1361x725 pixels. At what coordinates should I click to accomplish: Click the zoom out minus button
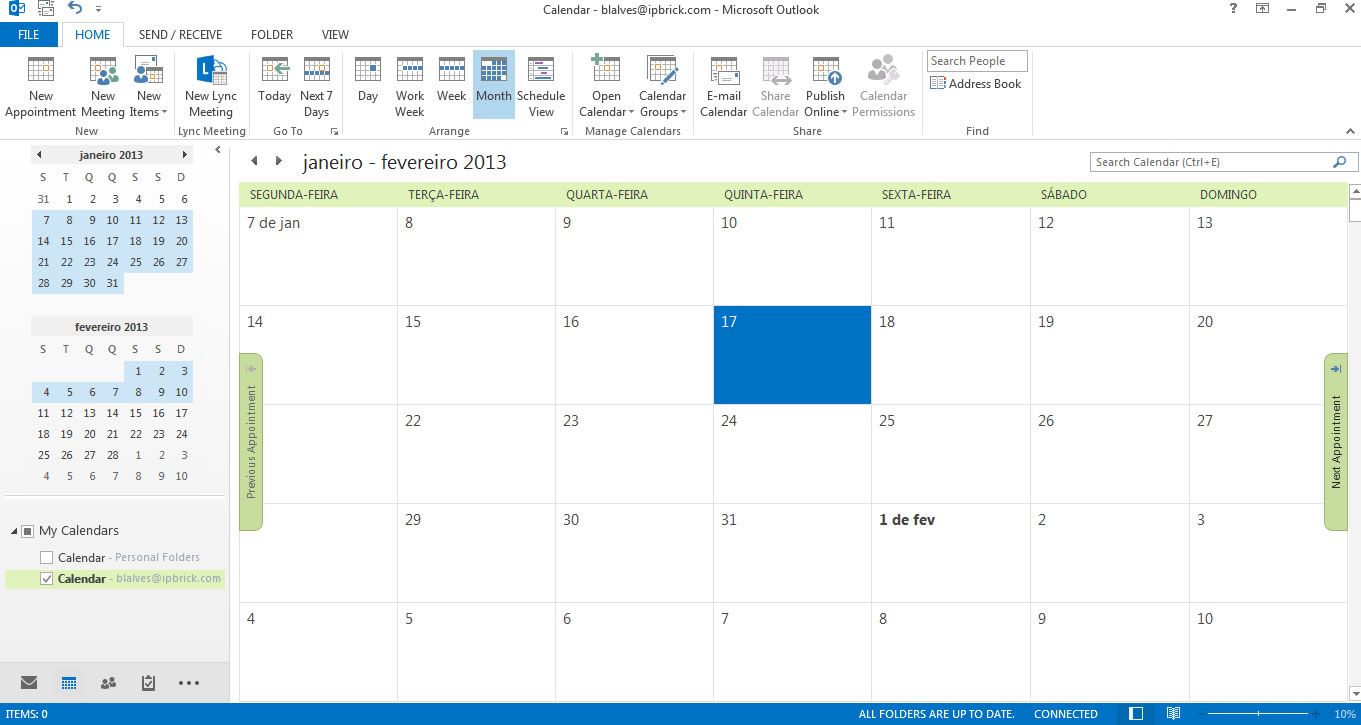(x=1203, y=714)
